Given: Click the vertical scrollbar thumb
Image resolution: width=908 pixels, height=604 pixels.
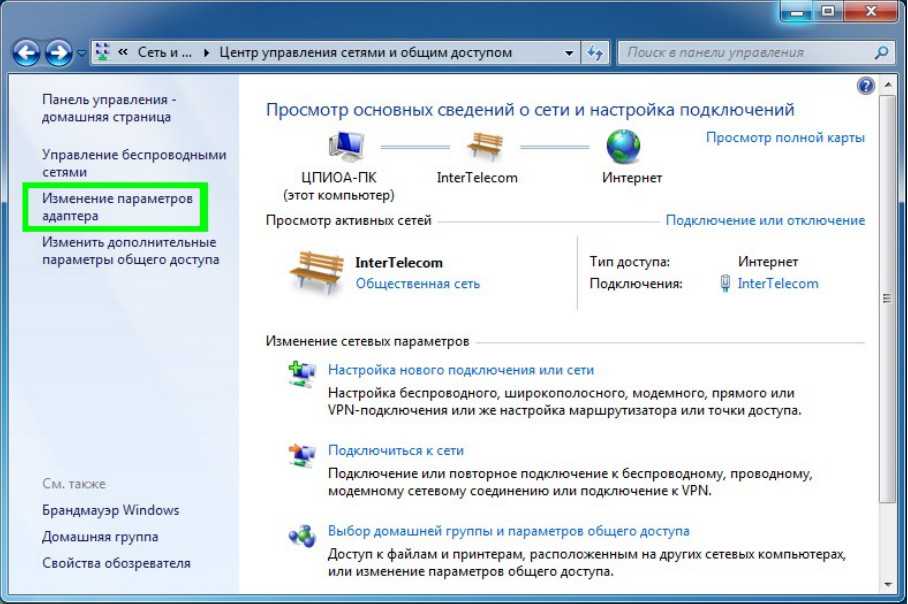Looking at the screenshot, I should [887, 298].
